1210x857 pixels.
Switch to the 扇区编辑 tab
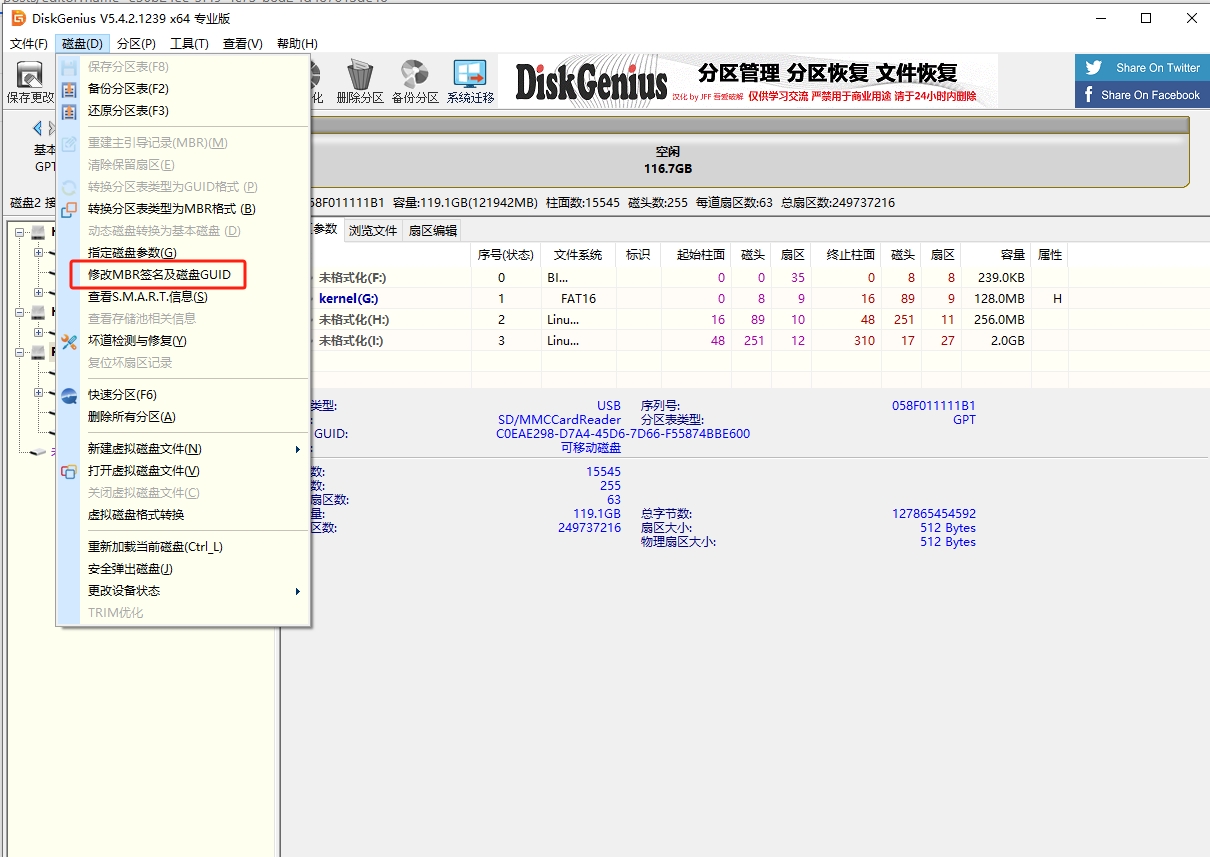coord(433,231)
